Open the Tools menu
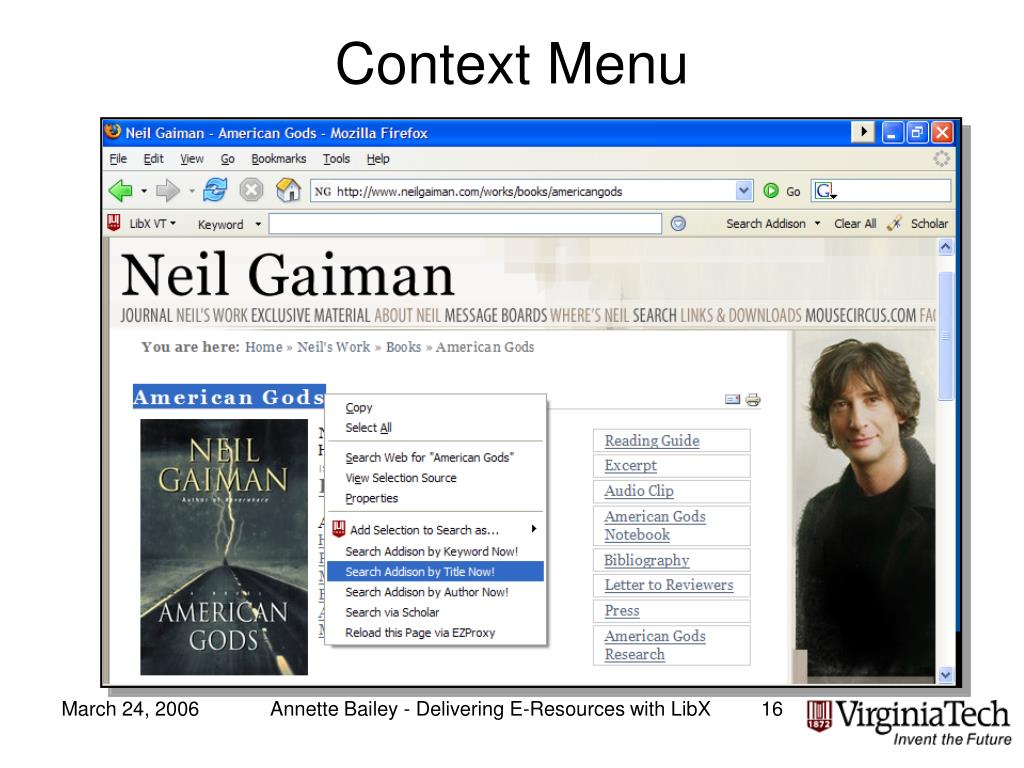 point(336,159)
